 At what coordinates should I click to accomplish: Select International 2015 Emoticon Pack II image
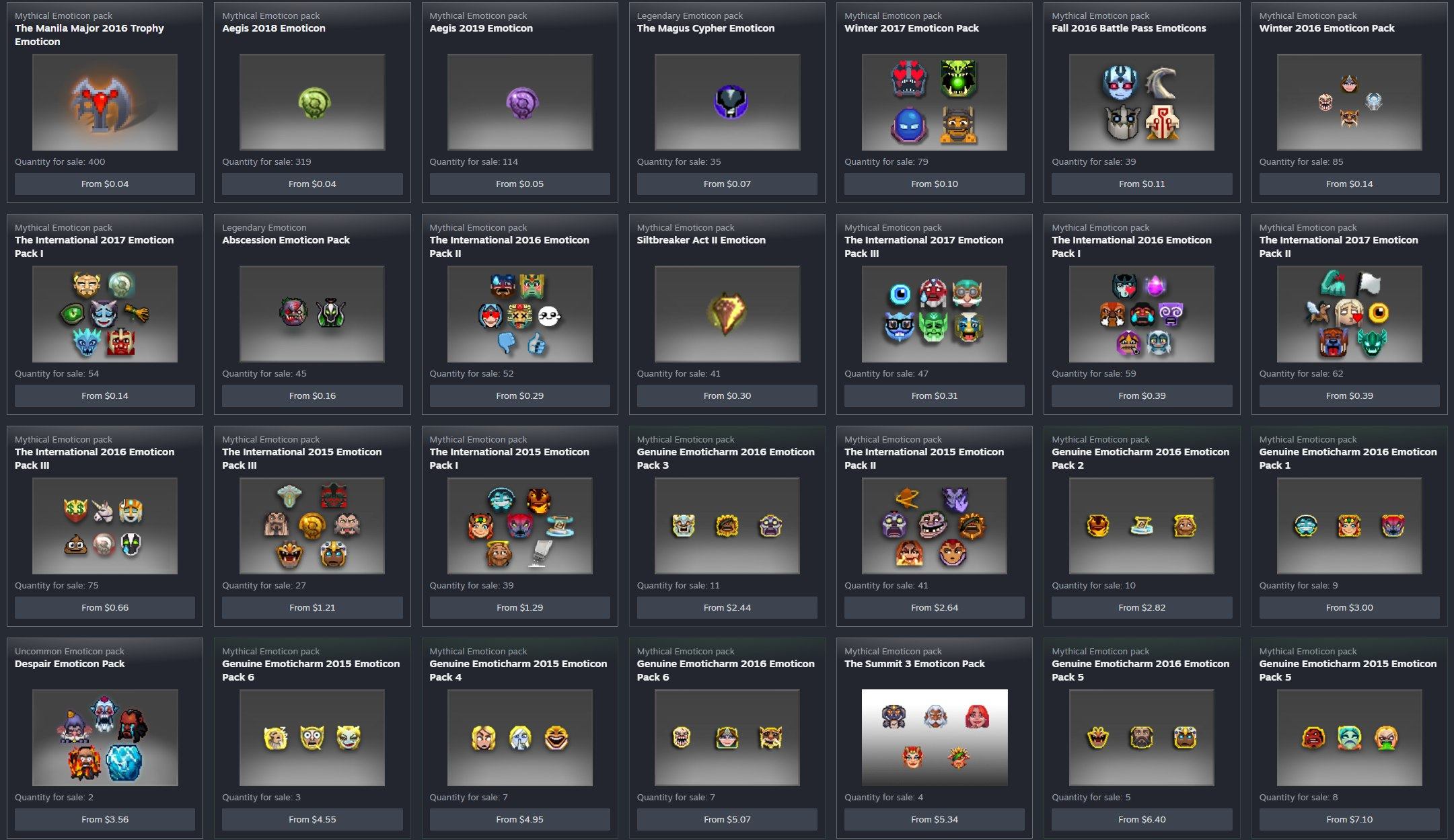point(935,526)
